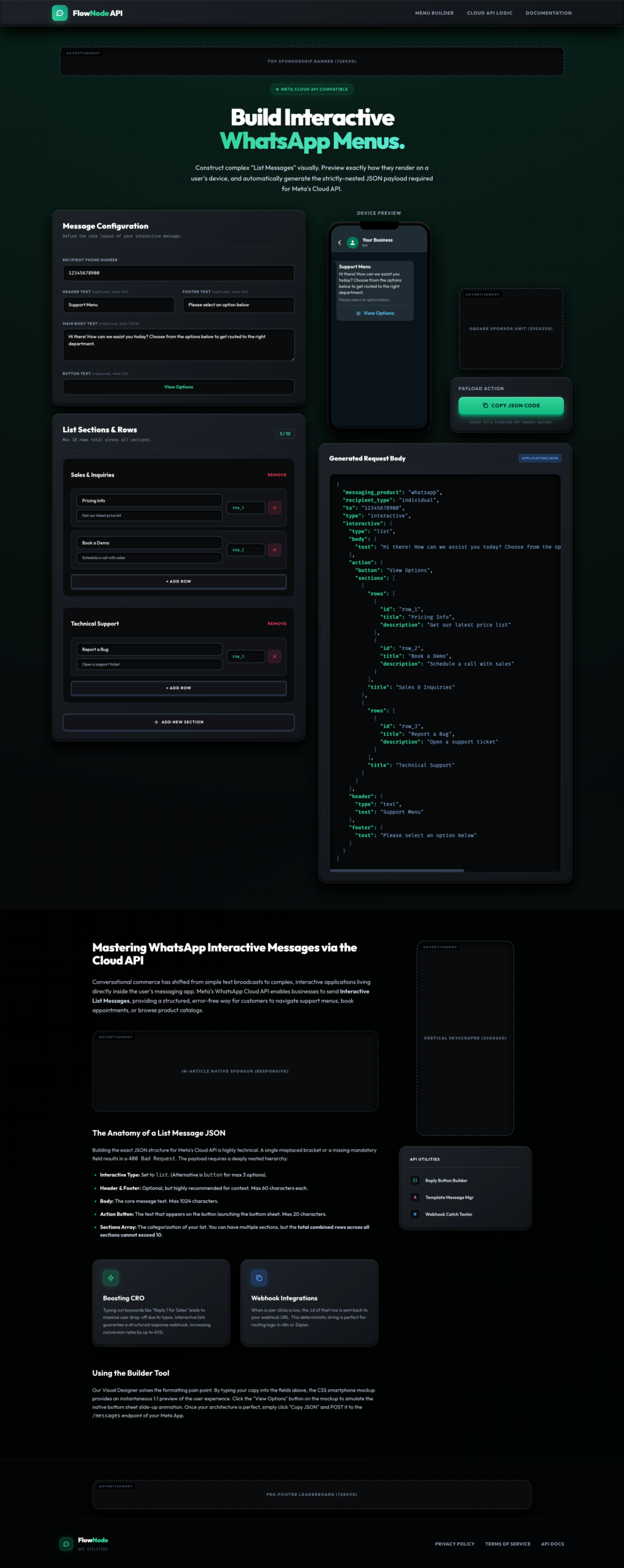Viewport: 624px width, 1568px height.
Task: Add a row to Technical Support section
Action: point(178,688)
